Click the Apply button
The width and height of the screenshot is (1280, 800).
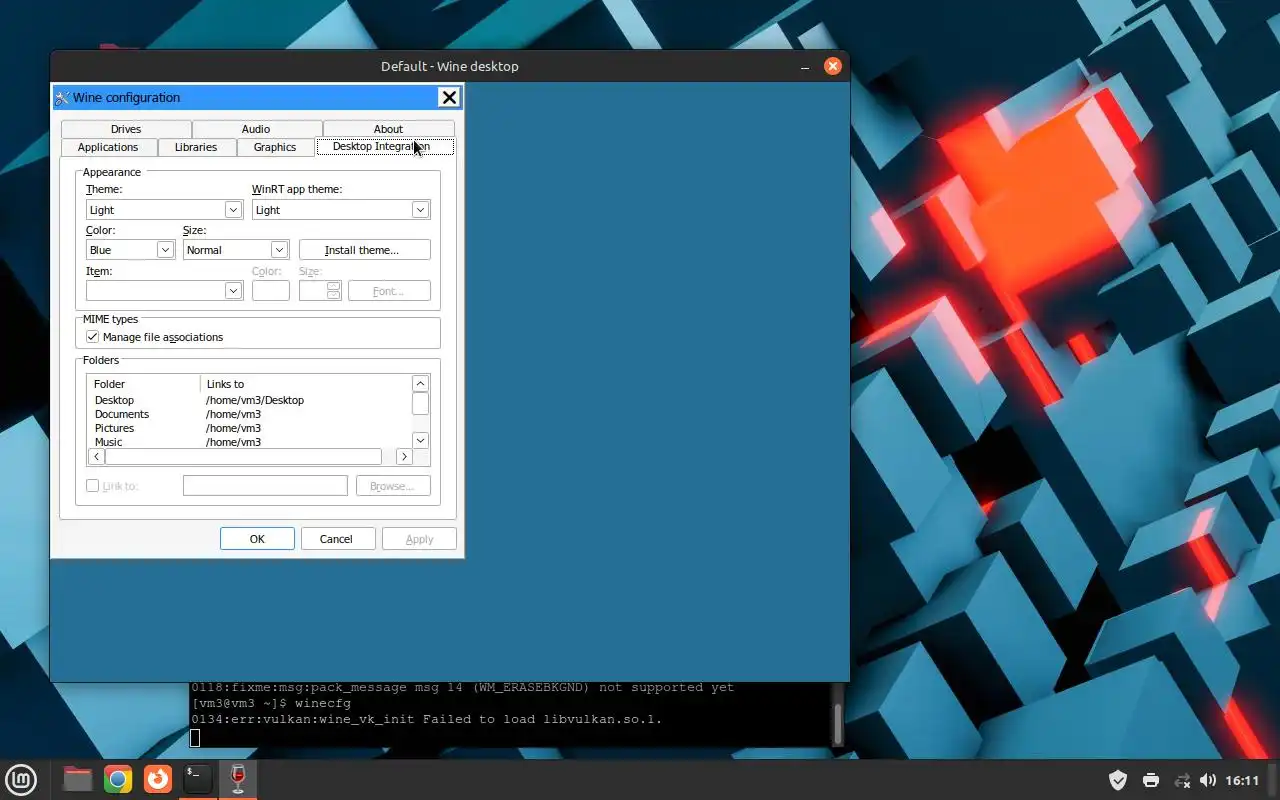click(419, 539)
